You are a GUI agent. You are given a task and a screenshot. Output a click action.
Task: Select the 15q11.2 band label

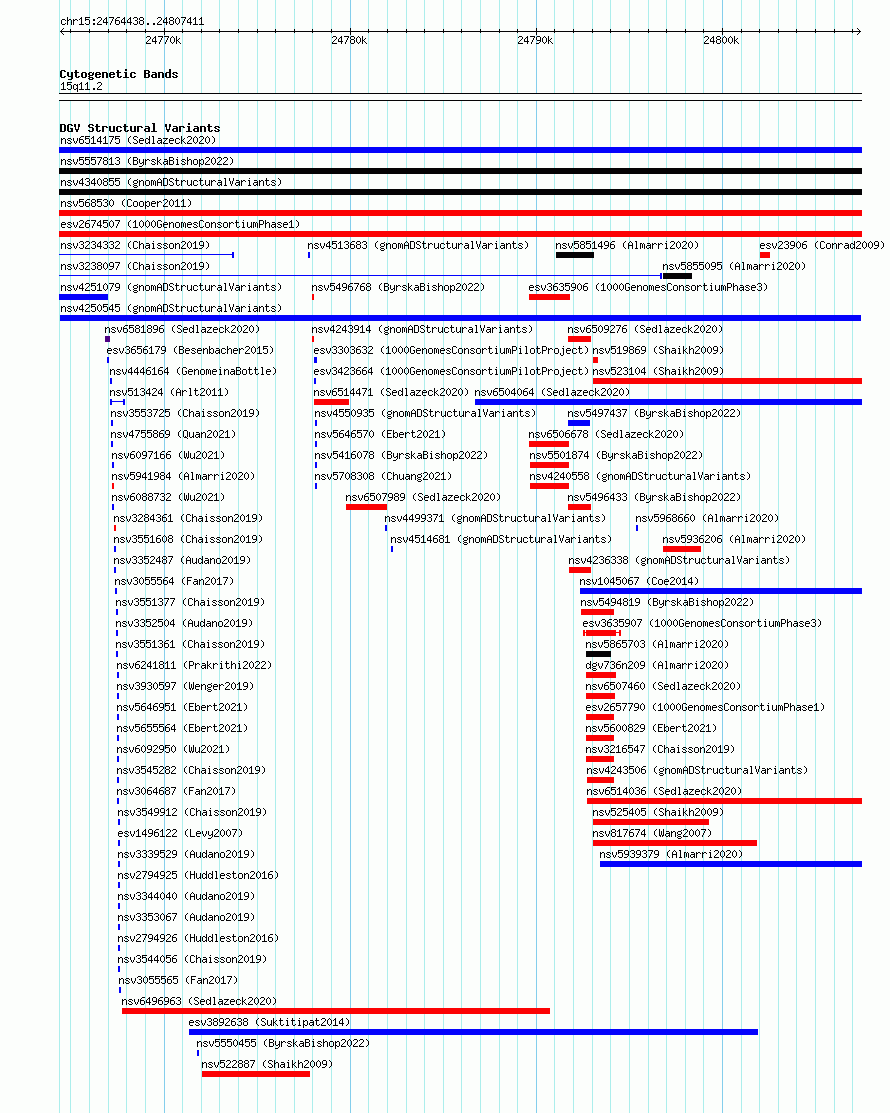(81, 87)
